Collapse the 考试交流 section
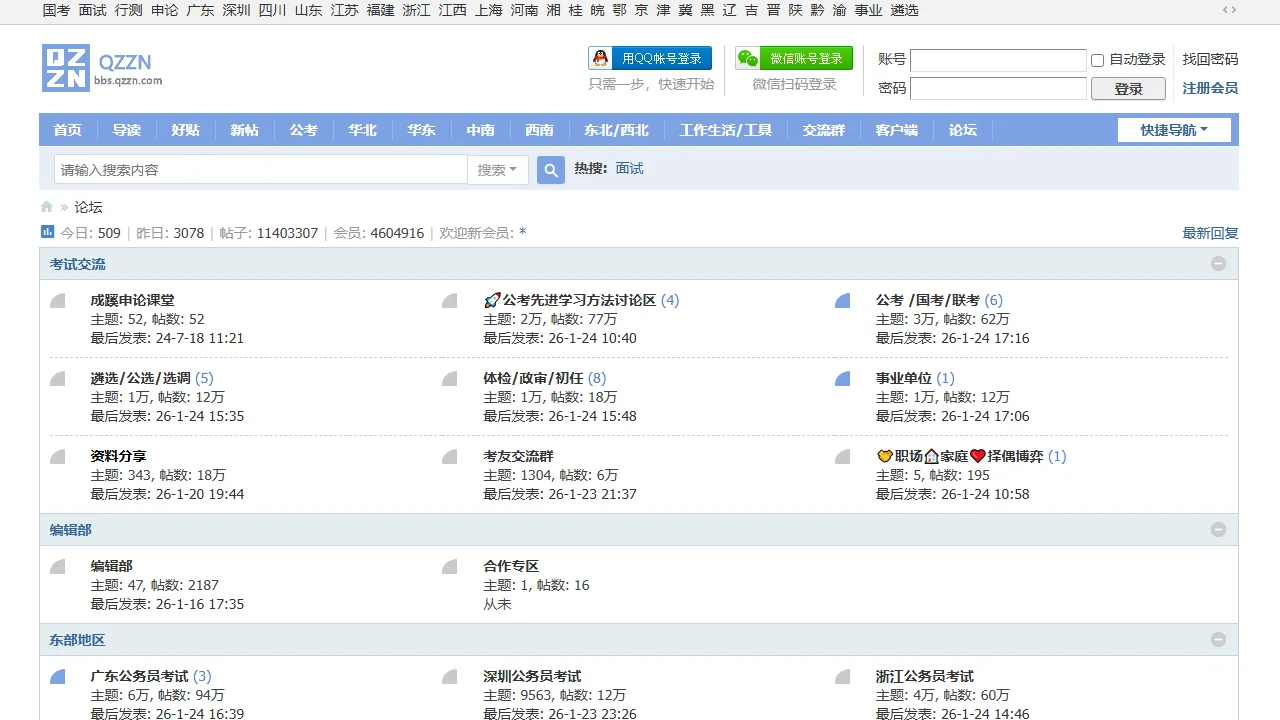Image resolution: width=1280 pixels, height=720 pixels. [1218, 264]
